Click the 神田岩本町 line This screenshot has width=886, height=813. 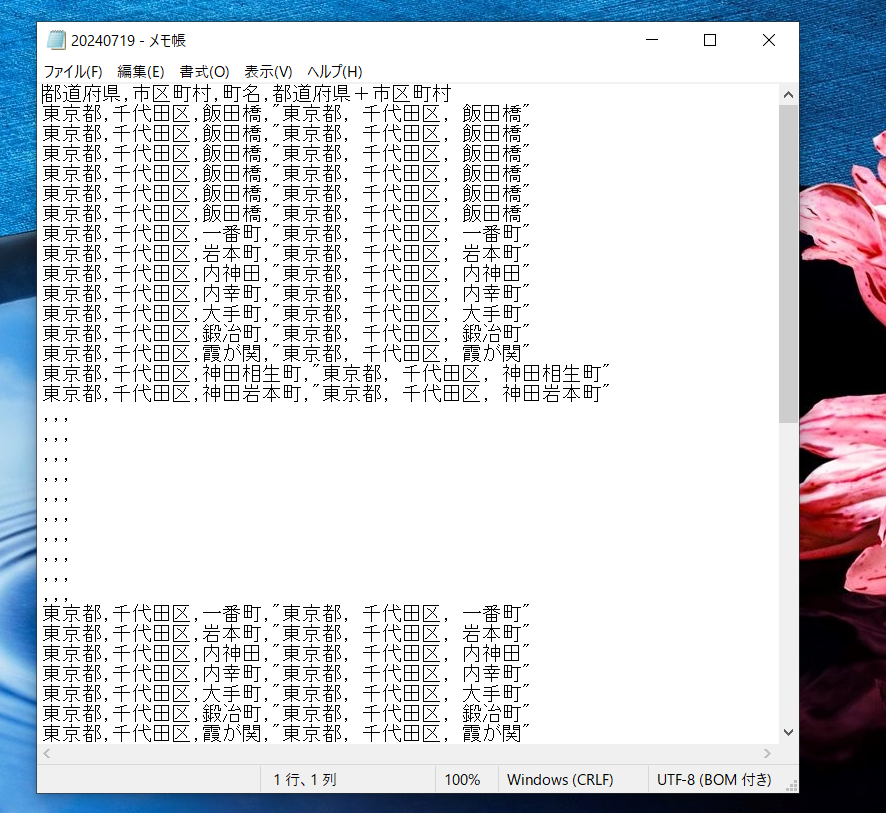coord(326,394)
